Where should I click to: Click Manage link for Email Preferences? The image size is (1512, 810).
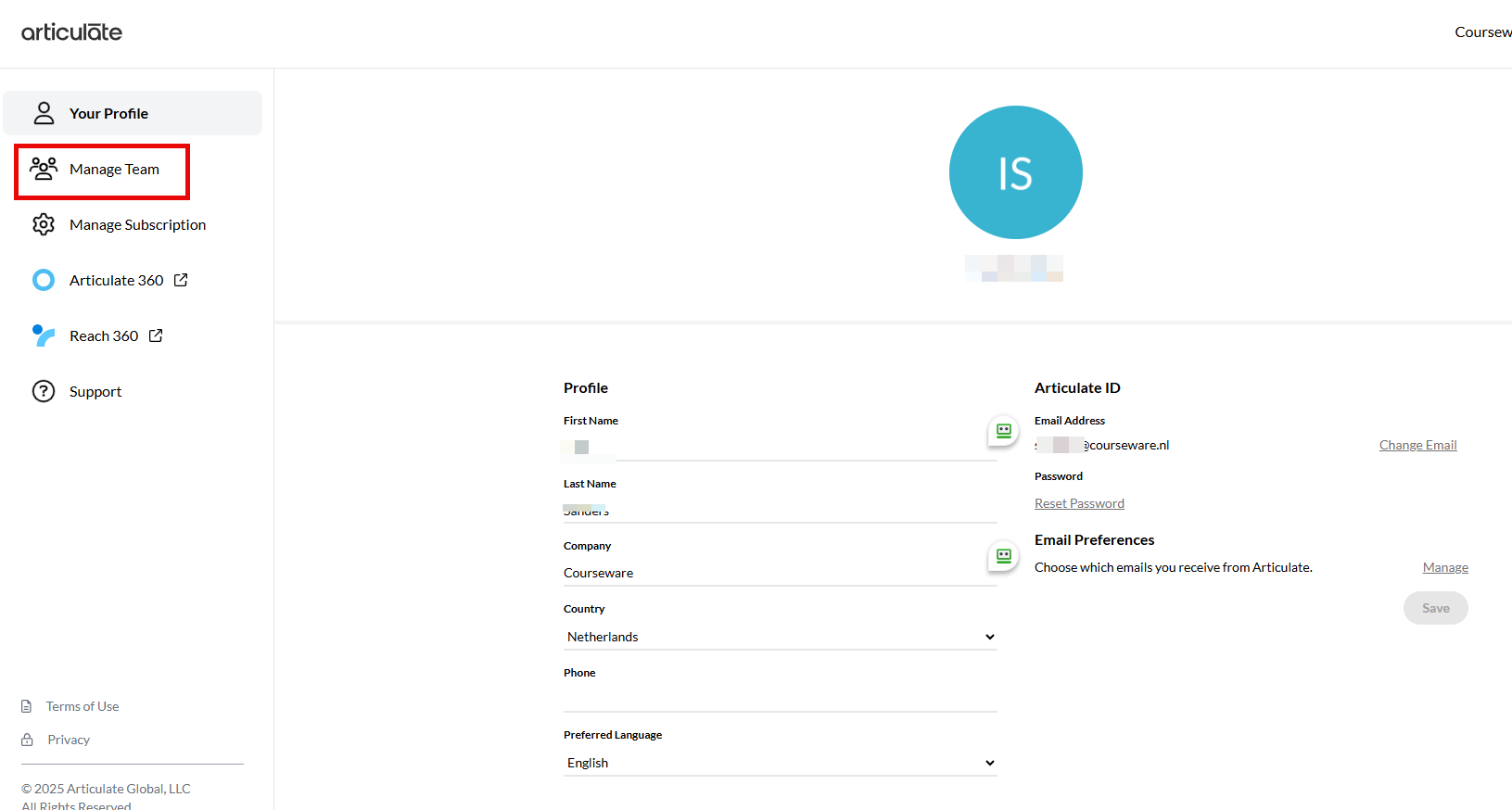coord(1445,567)
